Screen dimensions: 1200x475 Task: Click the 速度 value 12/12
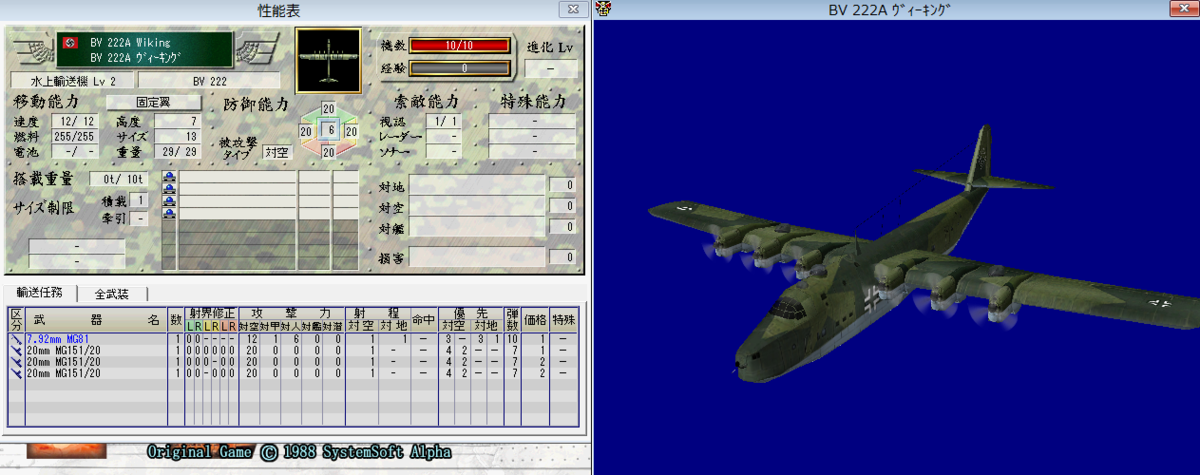76,121
